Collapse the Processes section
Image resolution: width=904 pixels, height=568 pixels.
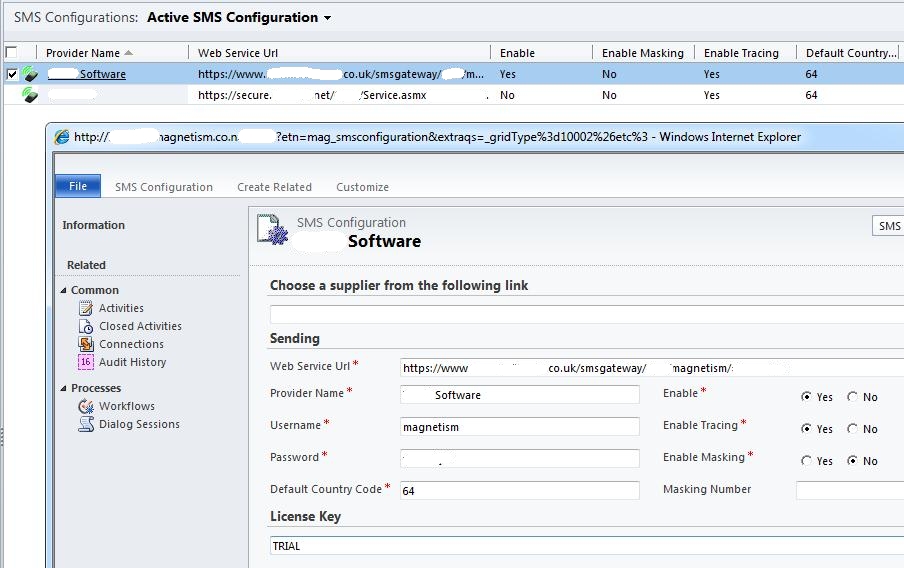click(x=65, y=389)
